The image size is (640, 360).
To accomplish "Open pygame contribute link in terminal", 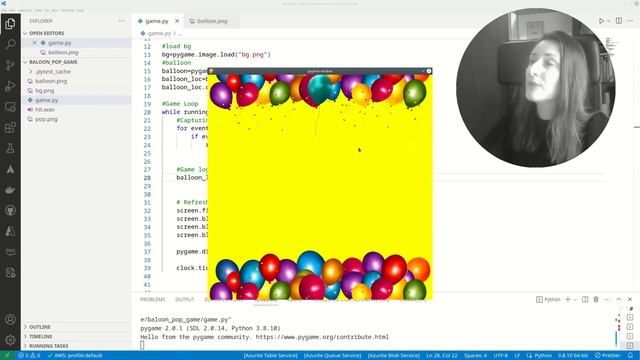I will (322, 337).
